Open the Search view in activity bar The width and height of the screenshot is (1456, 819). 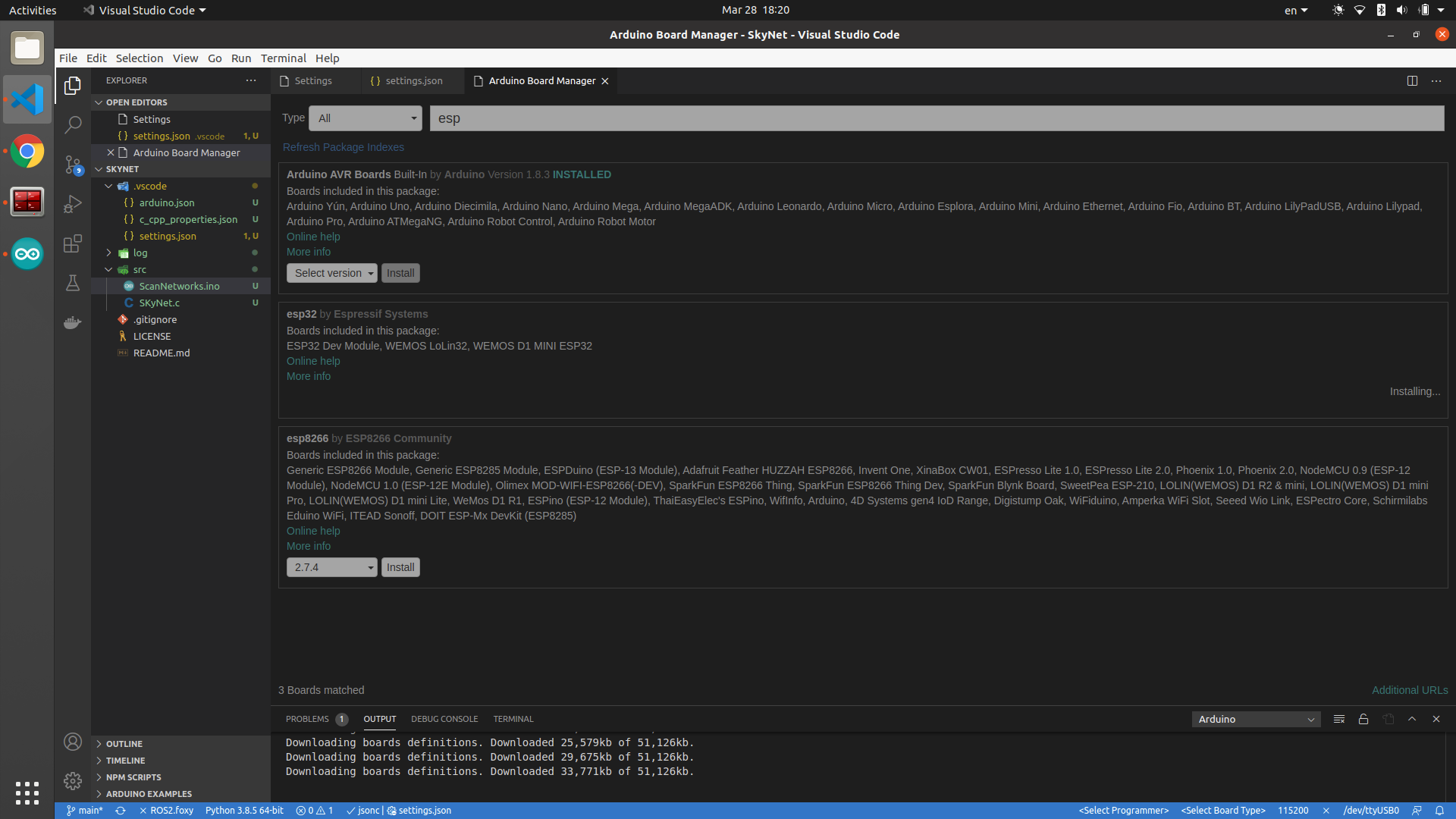73,125
